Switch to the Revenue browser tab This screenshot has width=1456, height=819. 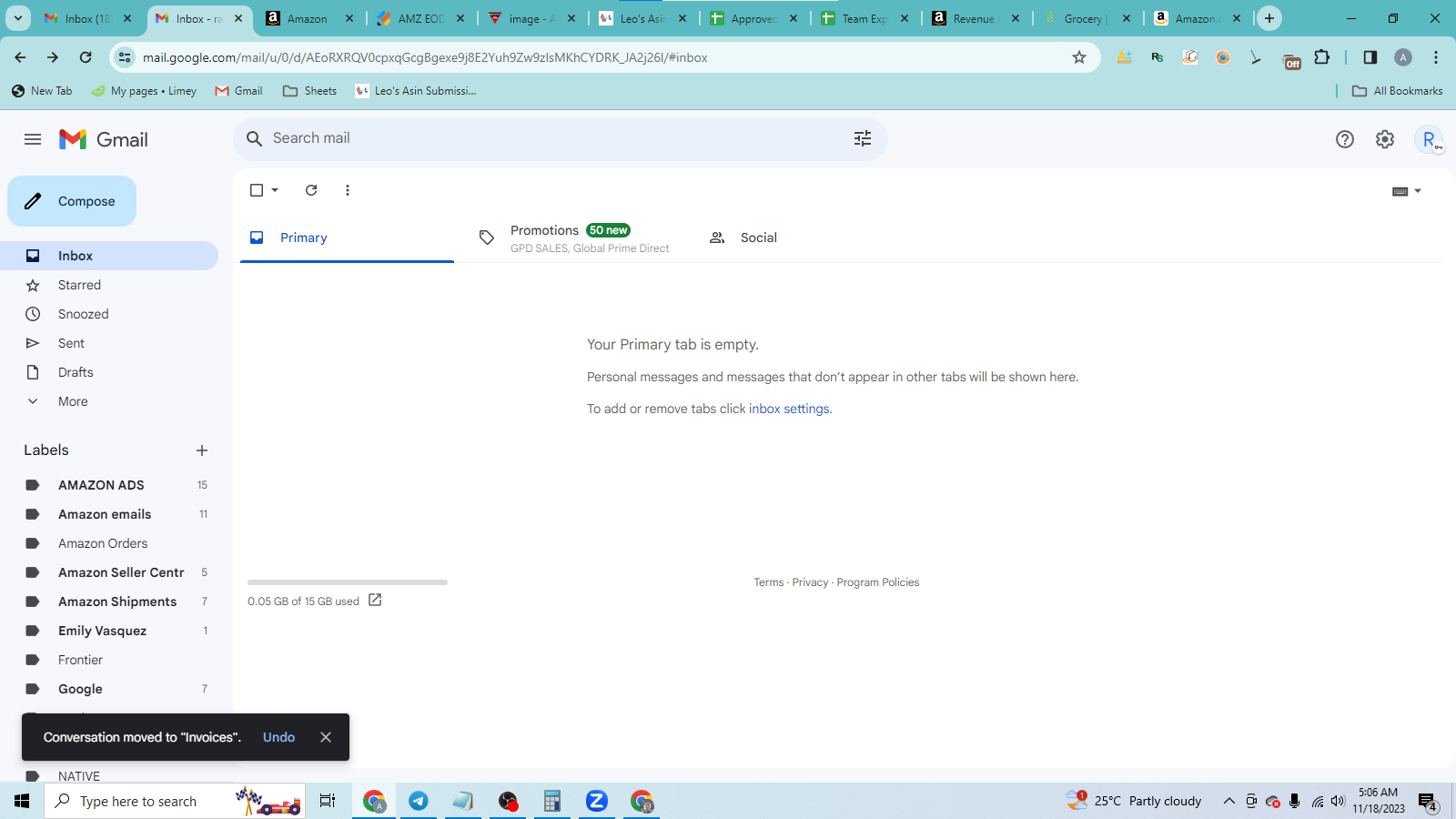click(974, 18)
